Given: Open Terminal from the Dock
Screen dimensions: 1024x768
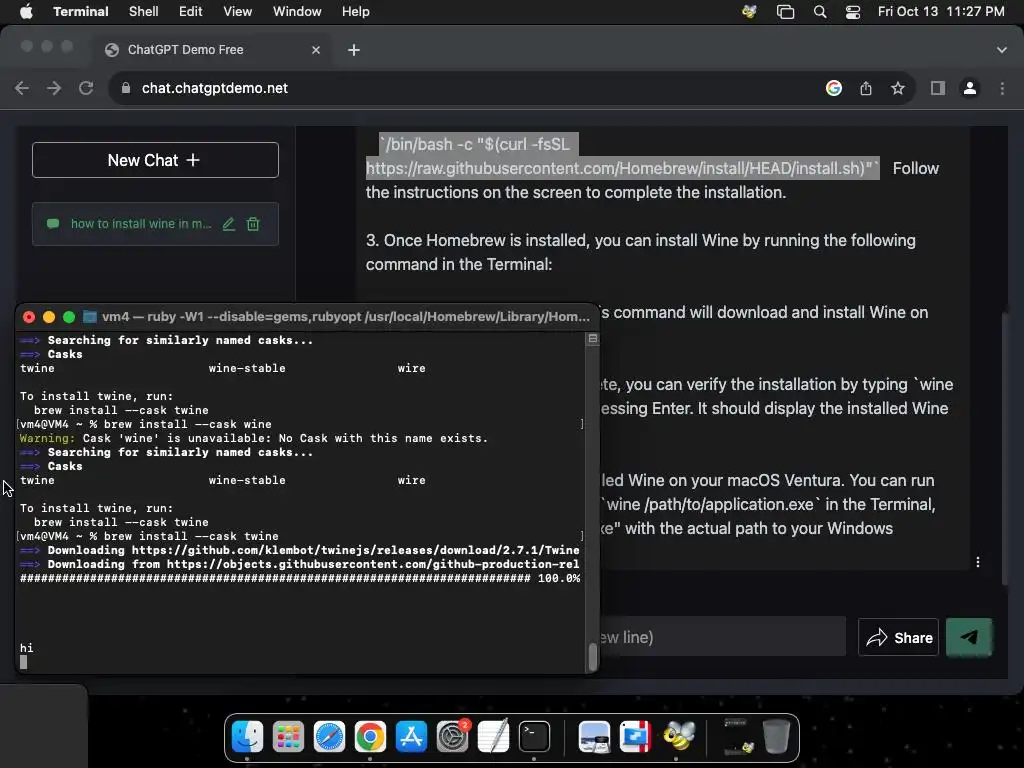Looking at the screenshot, I should click(x=534, y=737).
